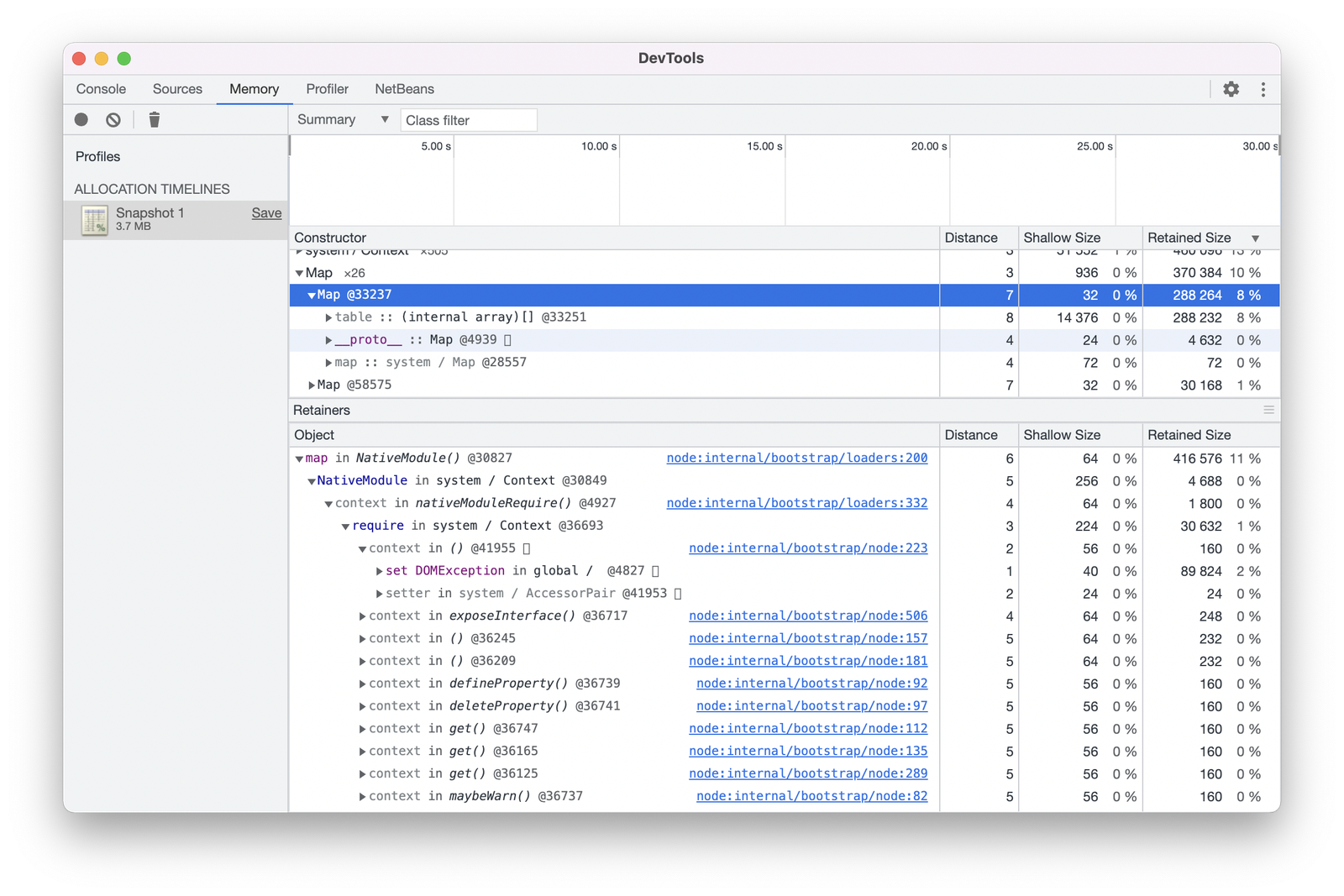Expand map :: system / Map @28557
Screen dimensions: 1344x896
point(328,363)
